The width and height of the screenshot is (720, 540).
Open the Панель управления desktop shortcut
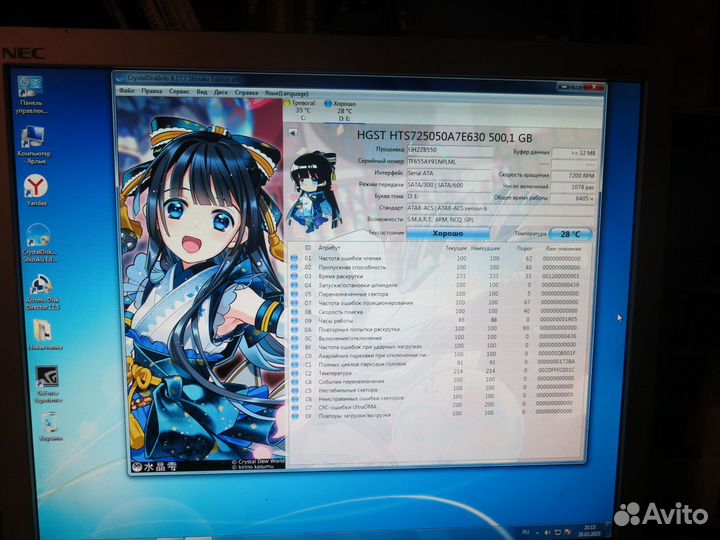pos(31,95)
